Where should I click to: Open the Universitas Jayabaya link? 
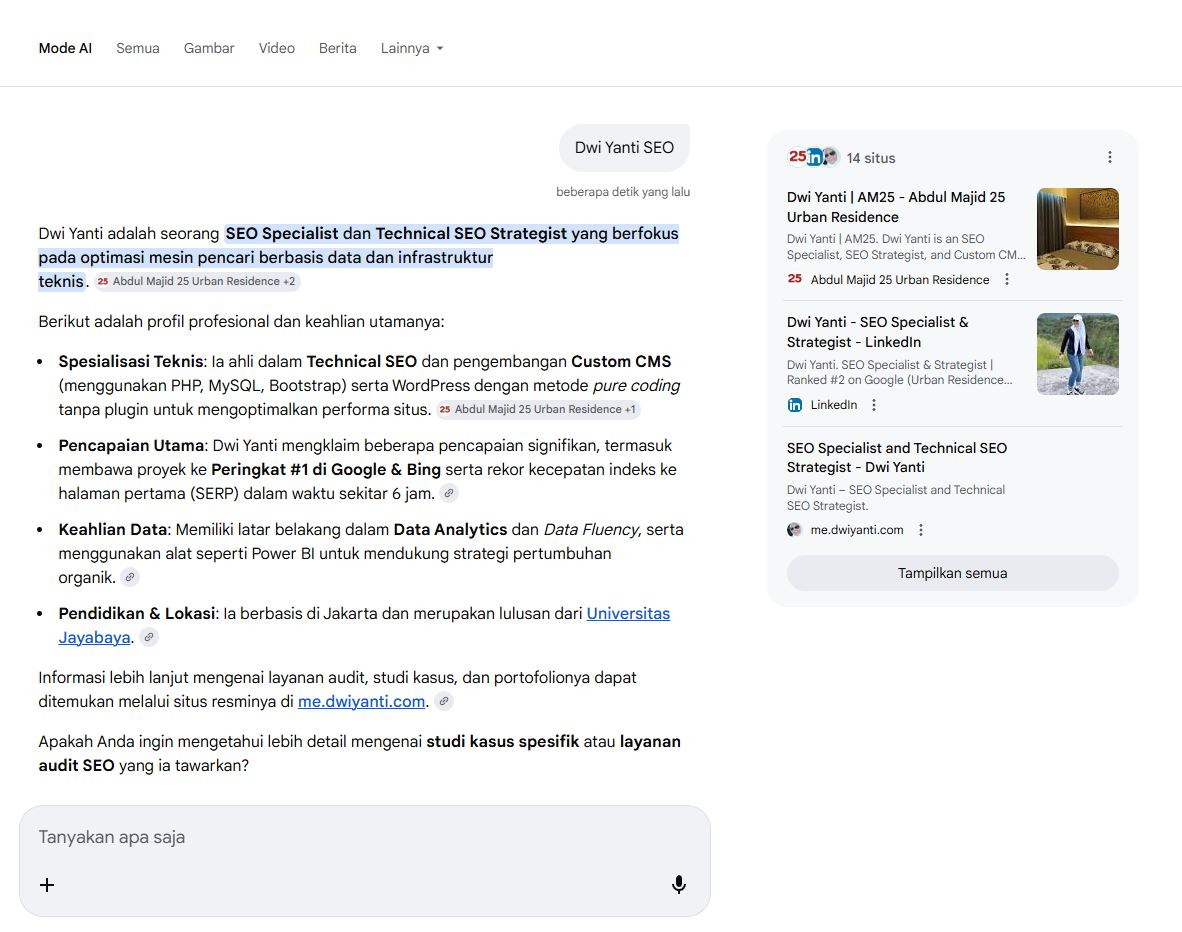627,613
